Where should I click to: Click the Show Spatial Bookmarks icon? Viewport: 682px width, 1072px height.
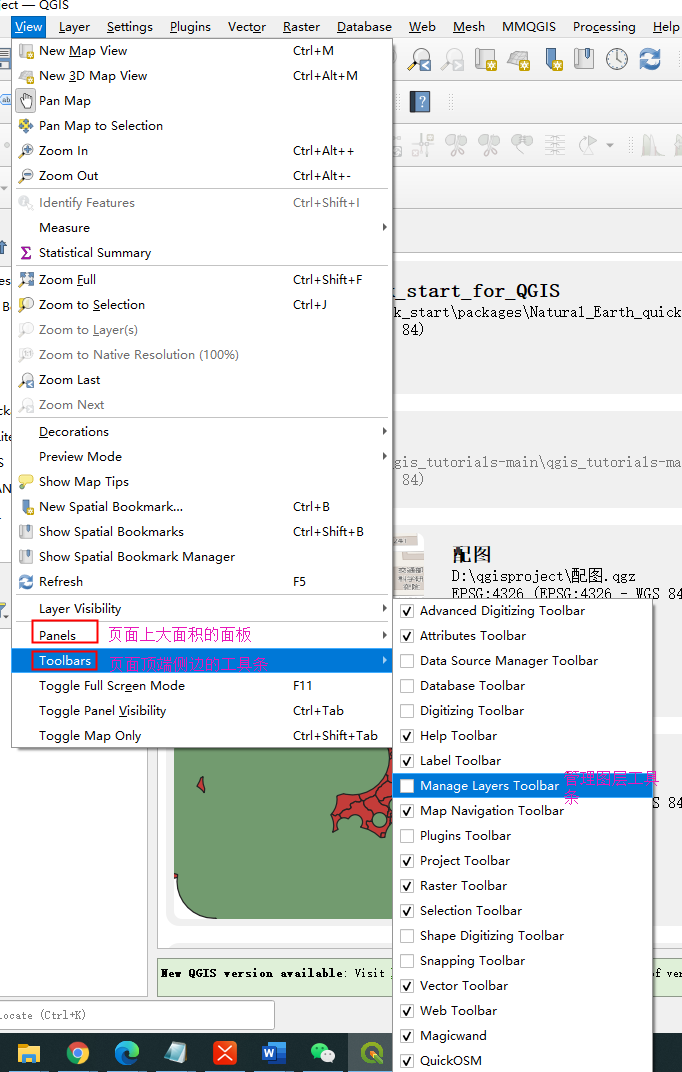coord(26,532)
